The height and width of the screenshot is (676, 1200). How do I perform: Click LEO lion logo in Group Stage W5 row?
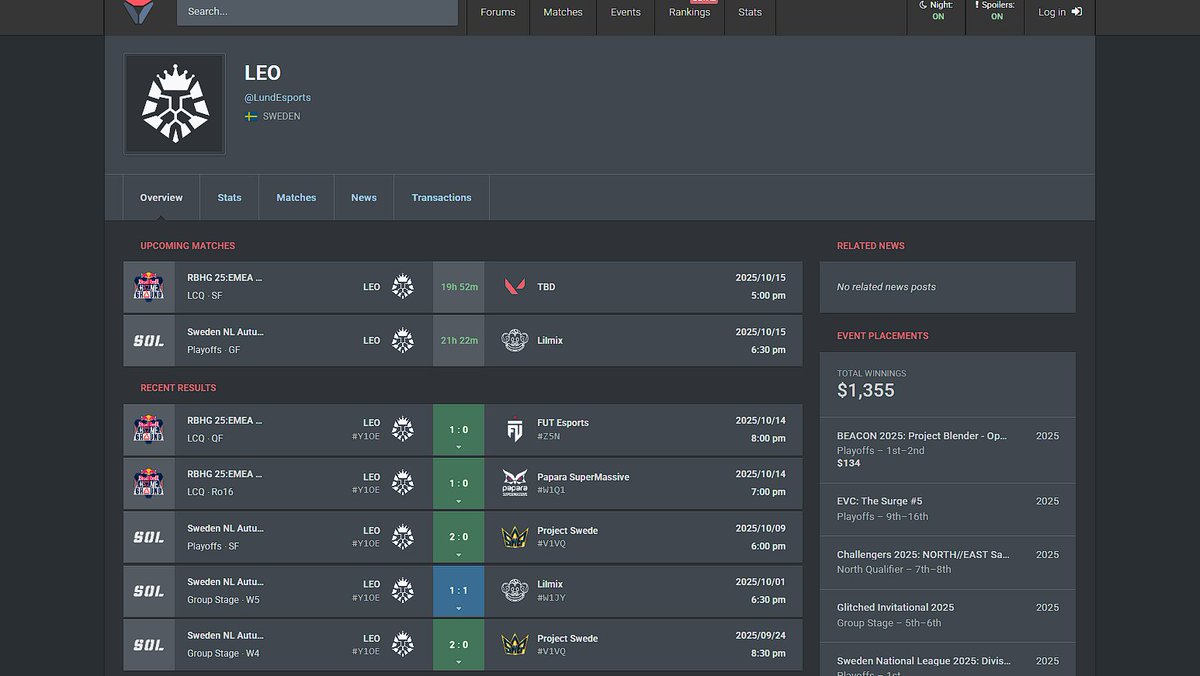click(403, 591)
